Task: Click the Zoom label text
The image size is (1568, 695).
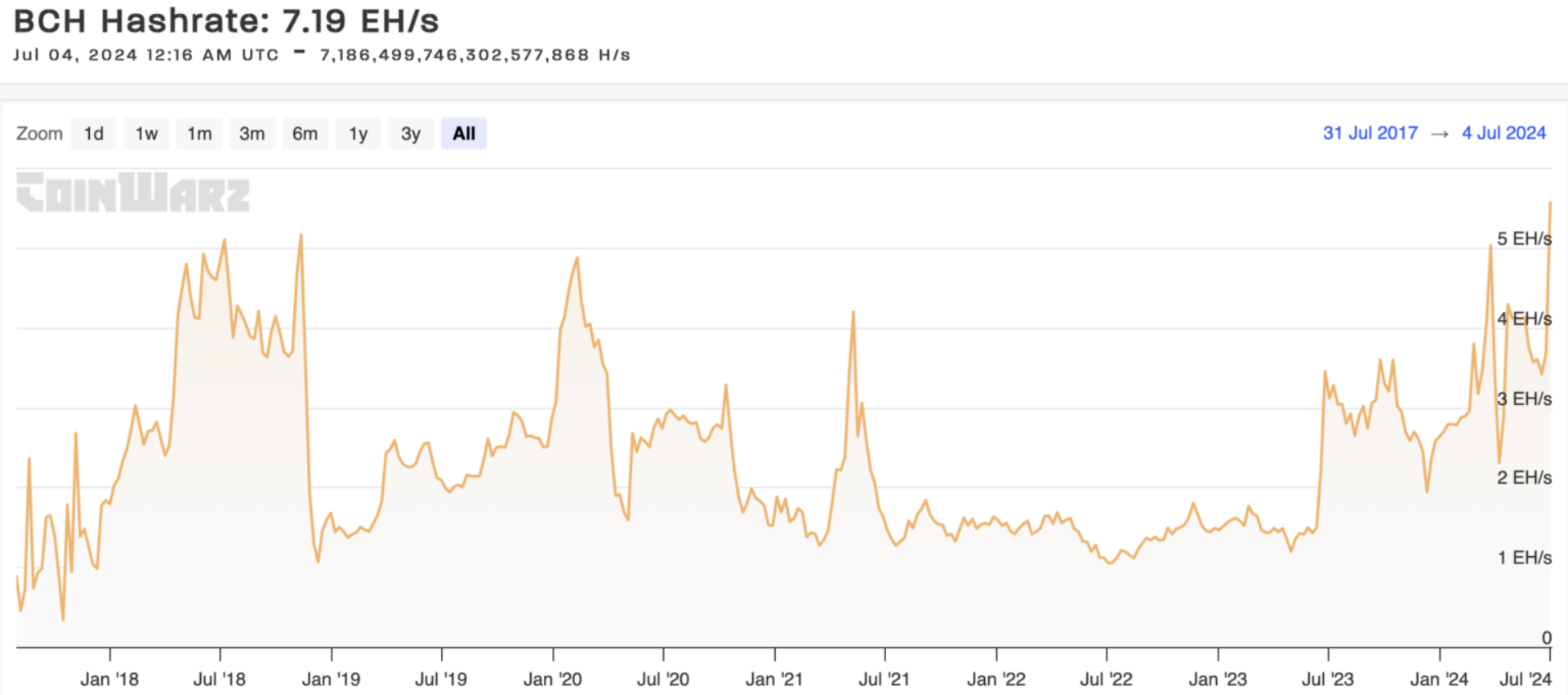Action: (39, 133)
